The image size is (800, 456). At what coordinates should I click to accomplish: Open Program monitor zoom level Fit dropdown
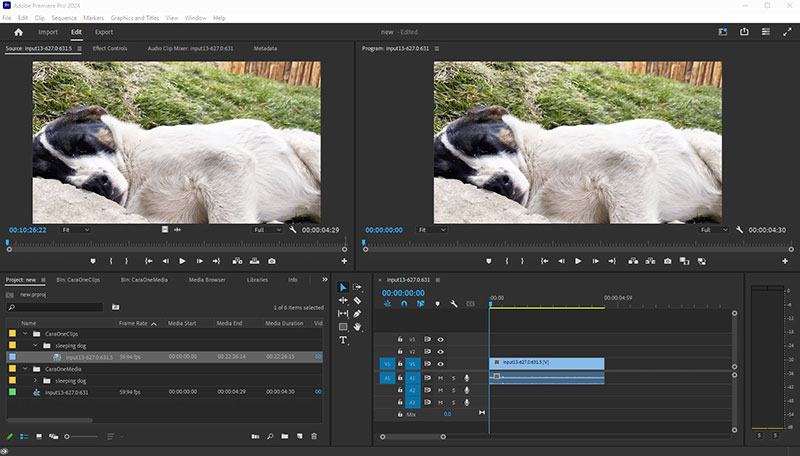(x=432, y=230)
